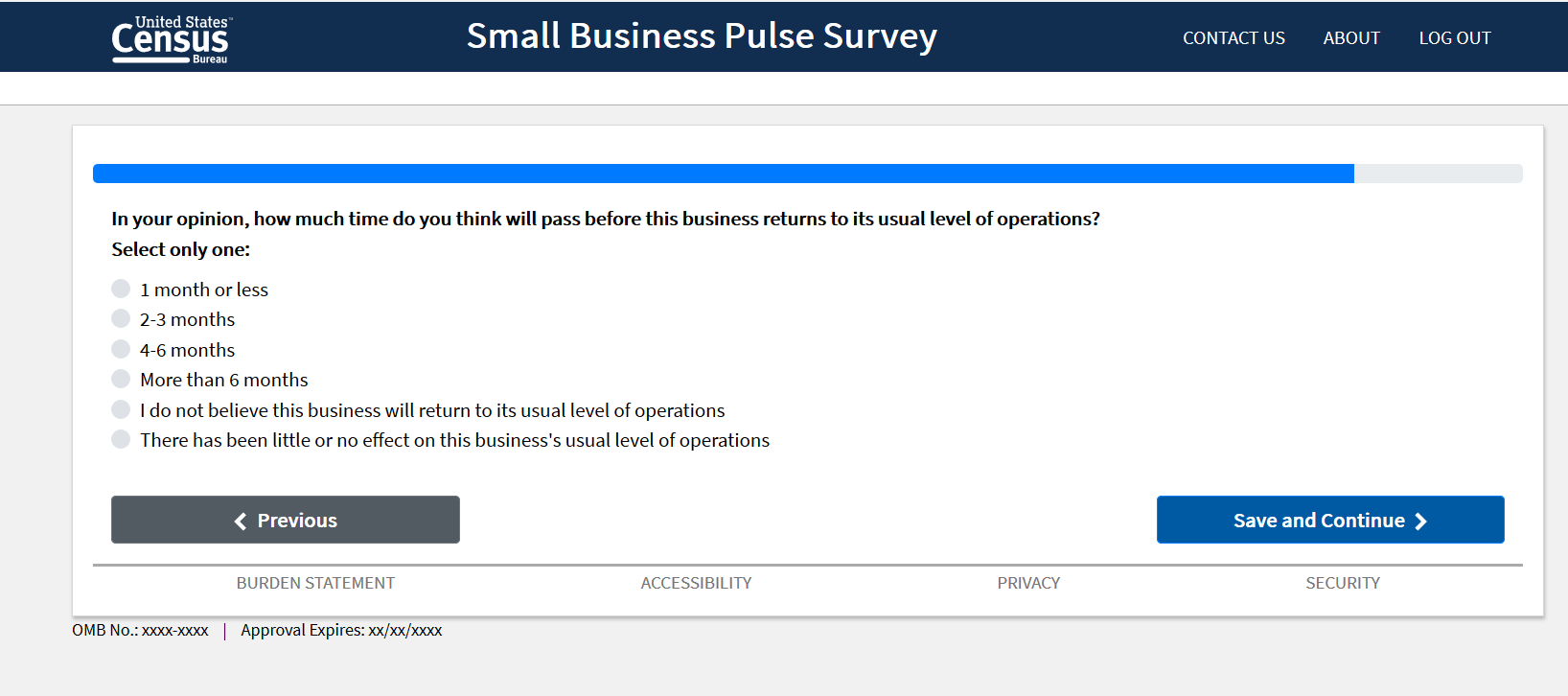Choose "I do not believe" business return option
Image resolution: width=1568 pixels, height=696 pixels.
coord(121,409)
